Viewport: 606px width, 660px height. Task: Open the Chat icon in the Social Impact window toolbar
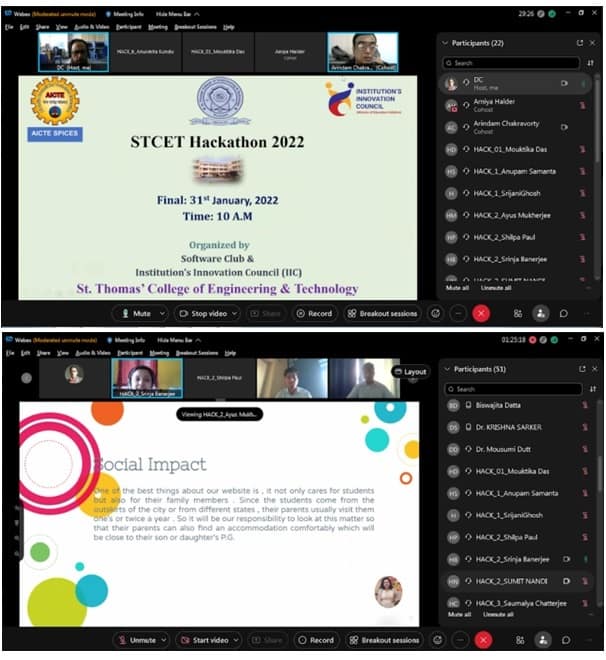pos(566,640)
